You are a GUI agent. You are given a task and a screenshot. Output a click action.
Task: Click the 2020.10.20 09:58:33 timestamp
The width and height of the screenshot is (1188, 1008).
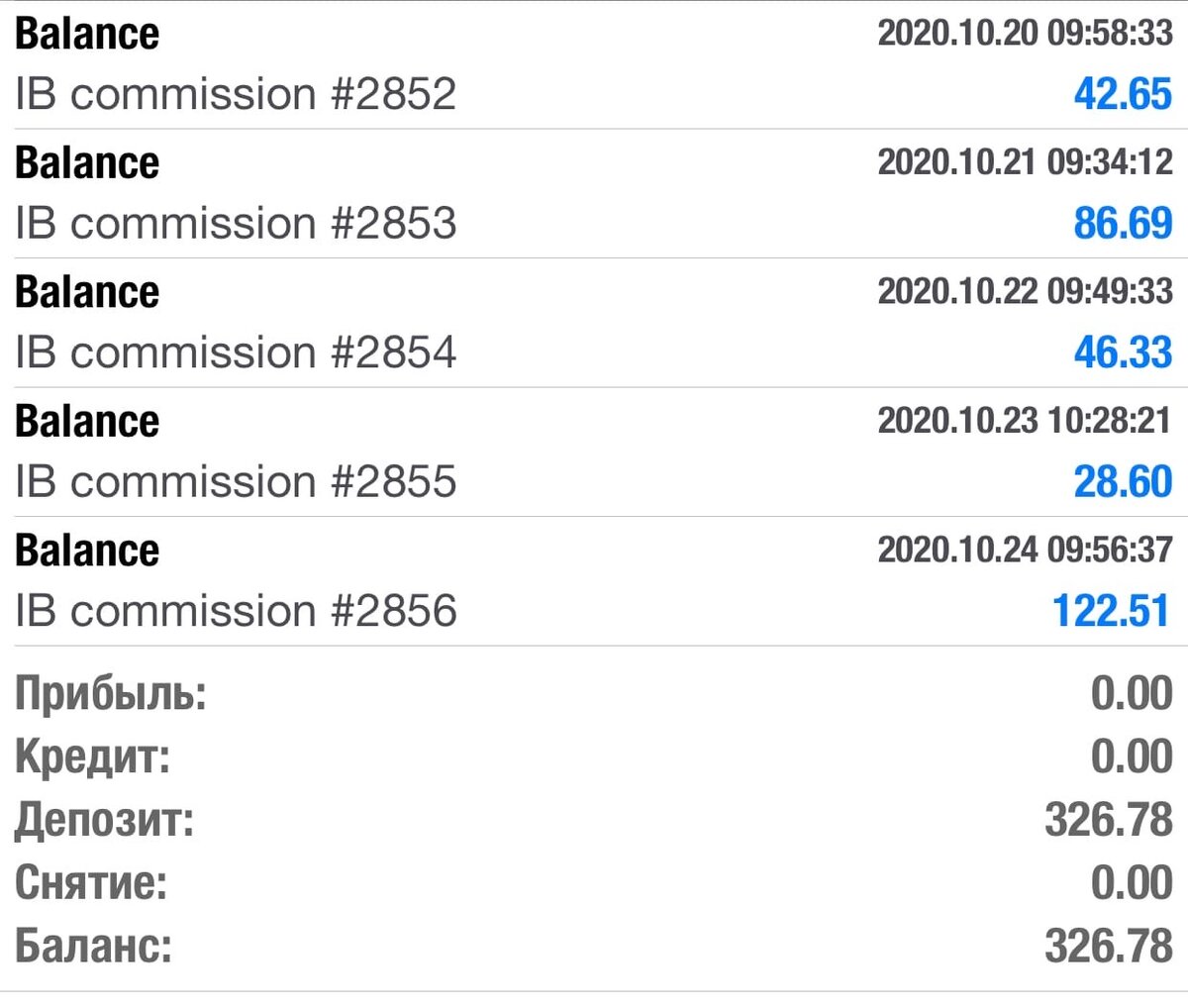1025,34
